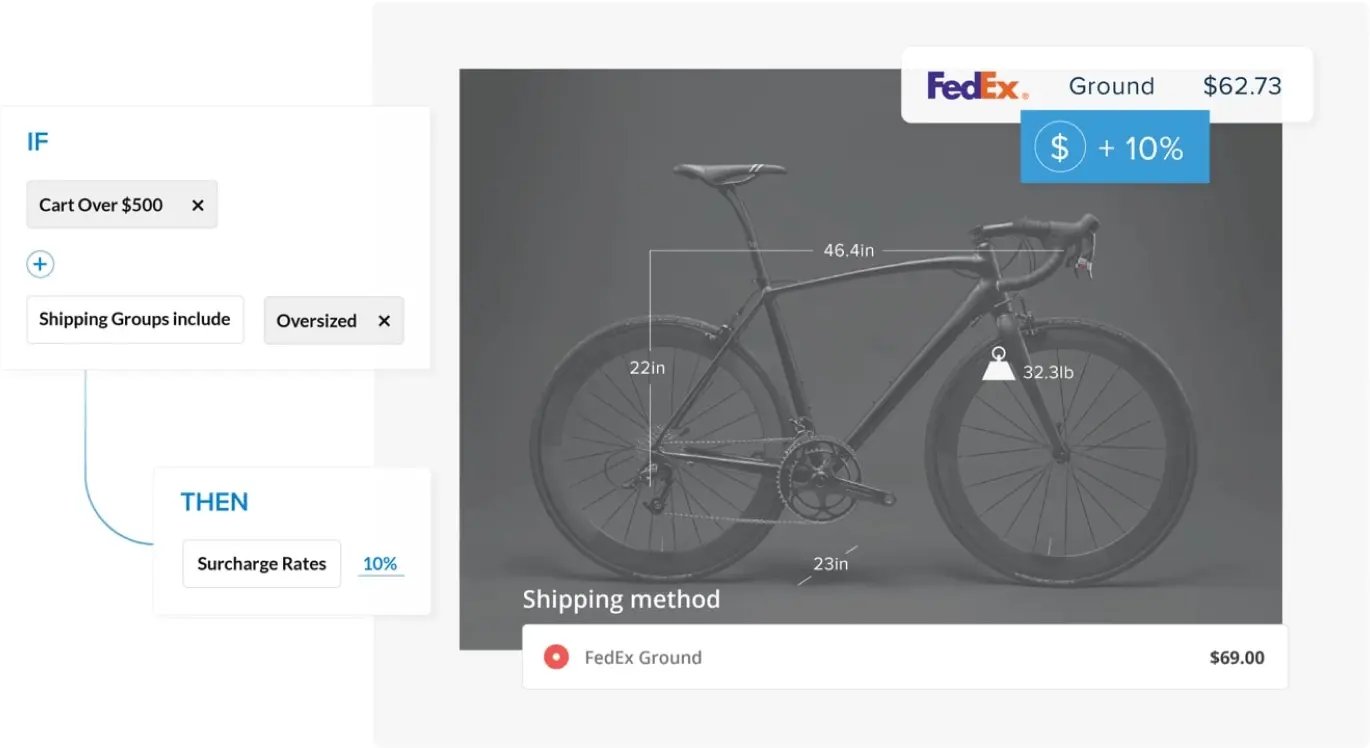Click the $62.73 FedEx rate

(x=1242, y=86)
